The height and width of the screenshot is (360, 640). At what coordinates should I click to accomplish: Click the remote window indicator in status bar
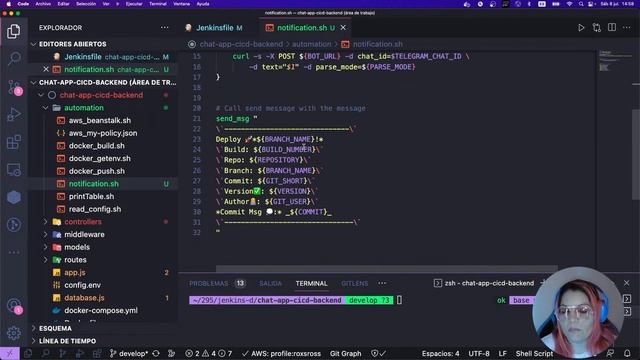point(10,353)
